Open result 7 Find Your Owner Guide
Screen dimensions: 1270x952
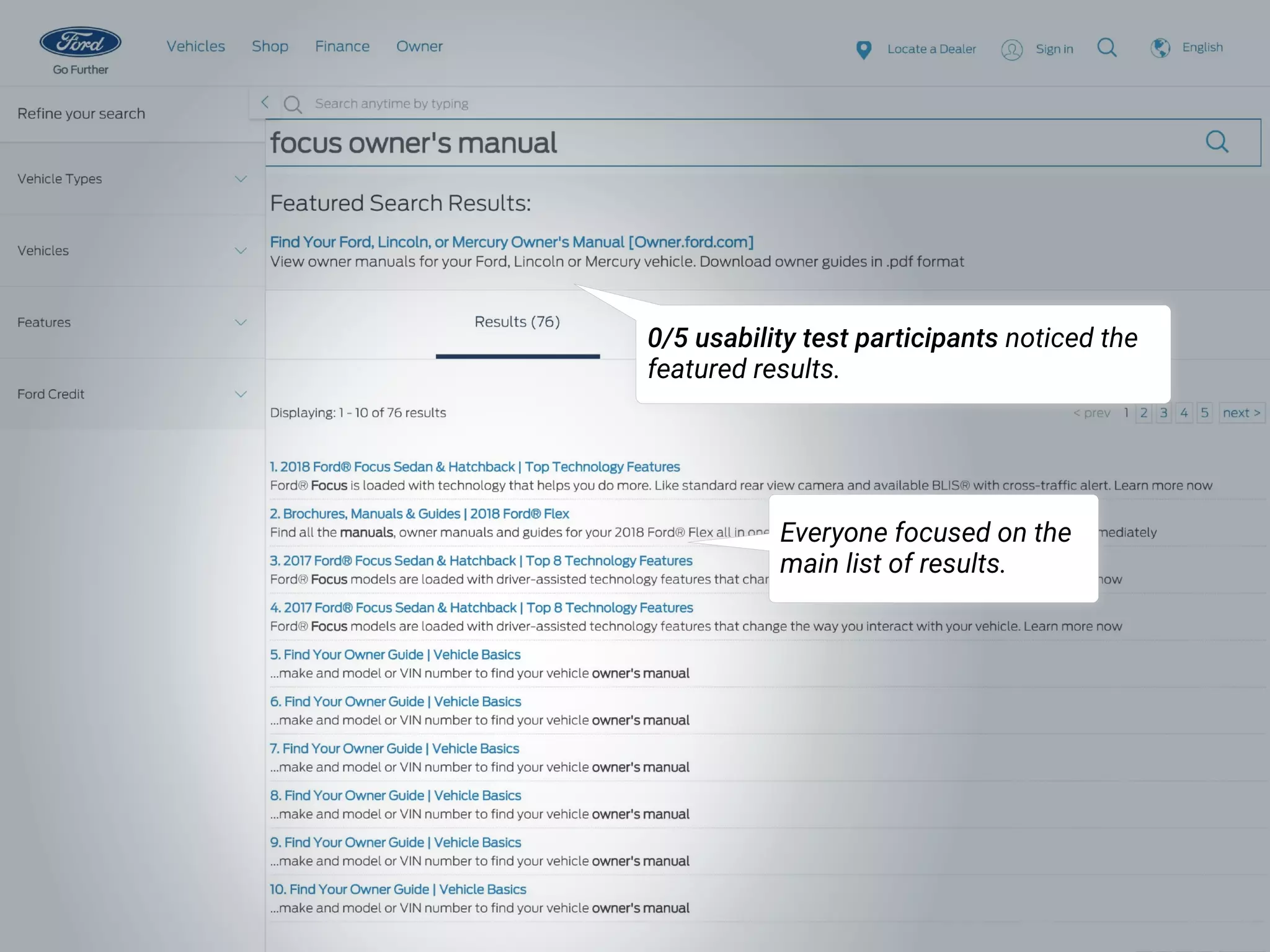click(394, 749)
